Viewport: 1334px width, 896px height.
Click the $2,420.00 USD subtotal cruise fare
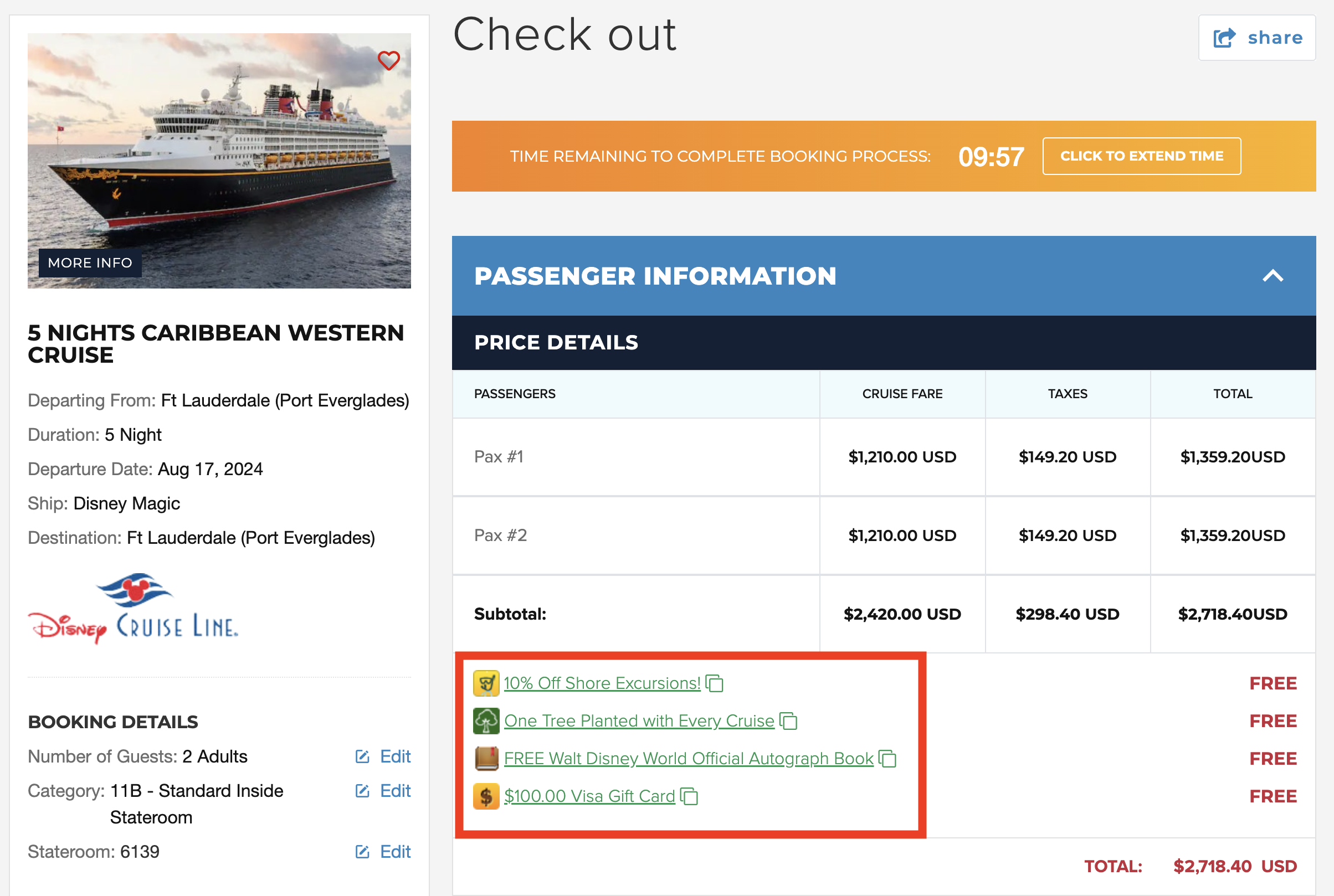click(x=902, y=614)
